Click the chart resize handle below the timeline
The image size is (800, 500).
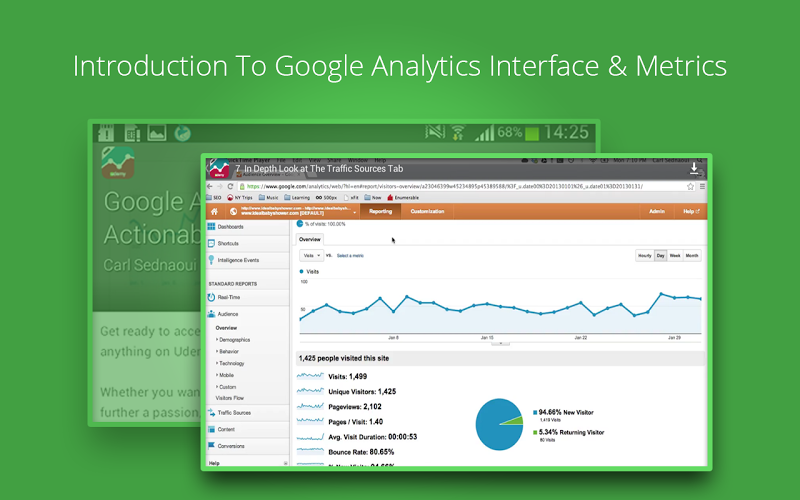tap(501, 344)
